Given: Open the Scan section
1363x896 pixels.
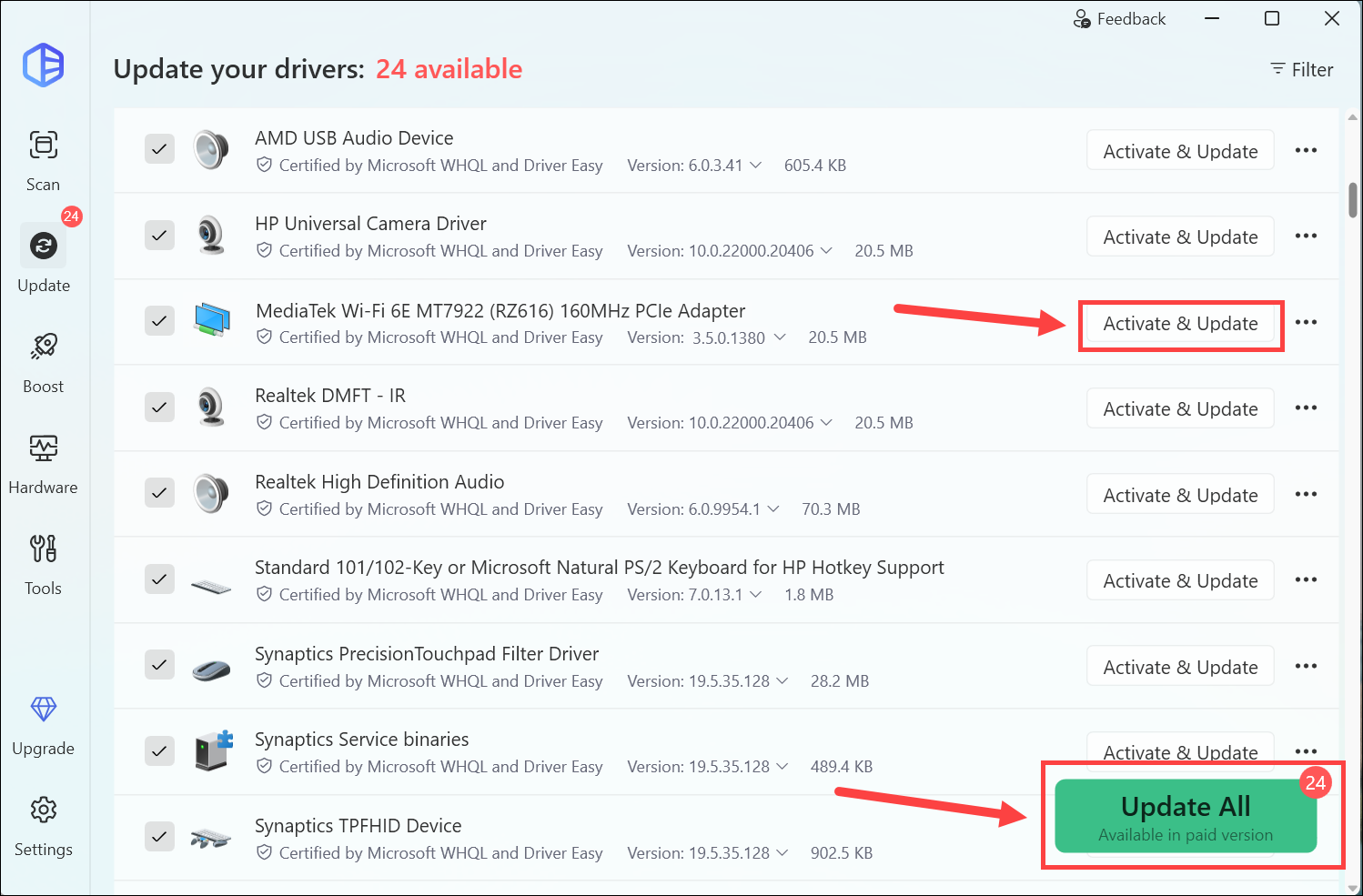Looking at the screenshot, I should [43, 161].
